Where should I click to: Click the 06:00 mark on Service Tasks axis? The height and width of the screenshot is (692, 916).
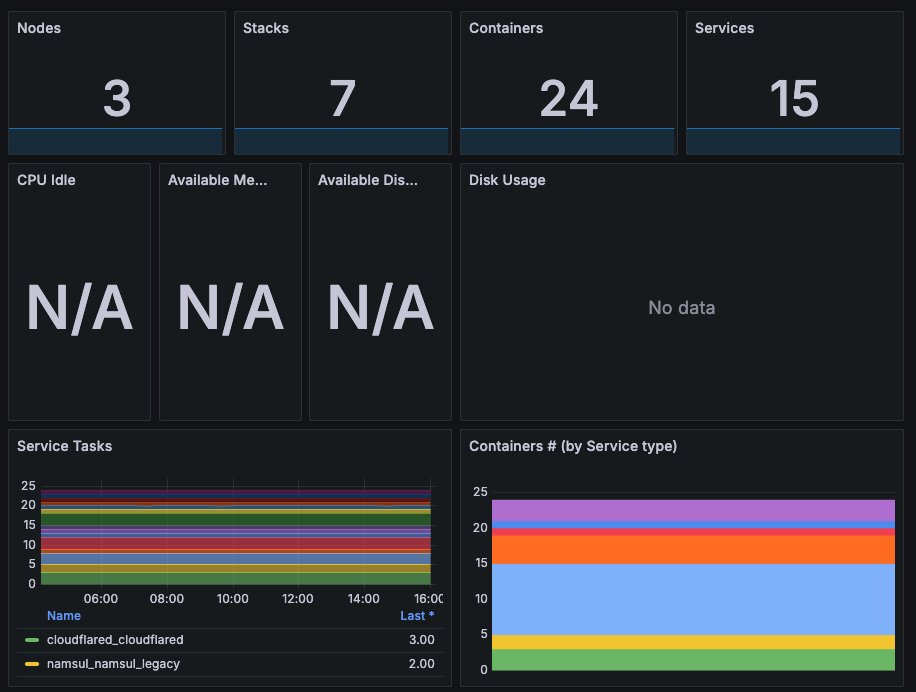pyautogui.click(x=100, y=599)
